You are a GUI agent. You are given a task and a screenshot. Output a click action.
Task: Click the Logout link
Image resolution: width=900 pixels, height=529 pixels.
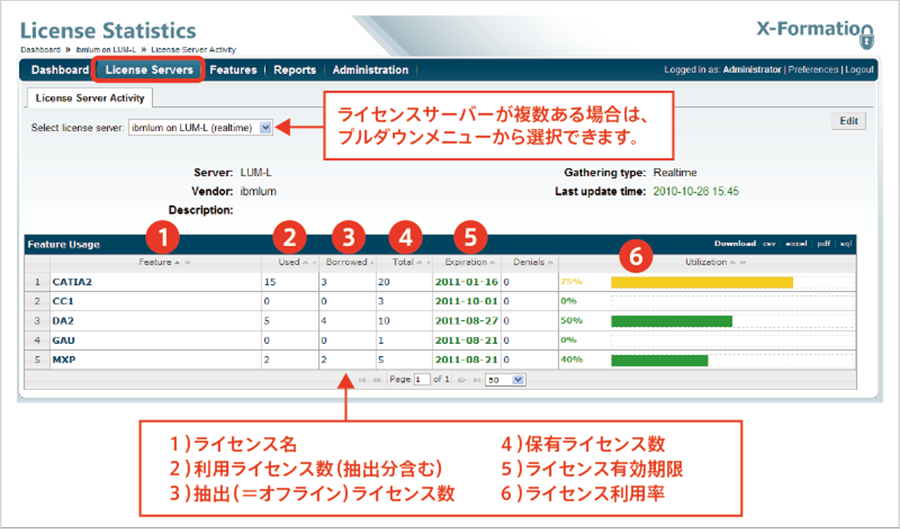coord(859,69)
